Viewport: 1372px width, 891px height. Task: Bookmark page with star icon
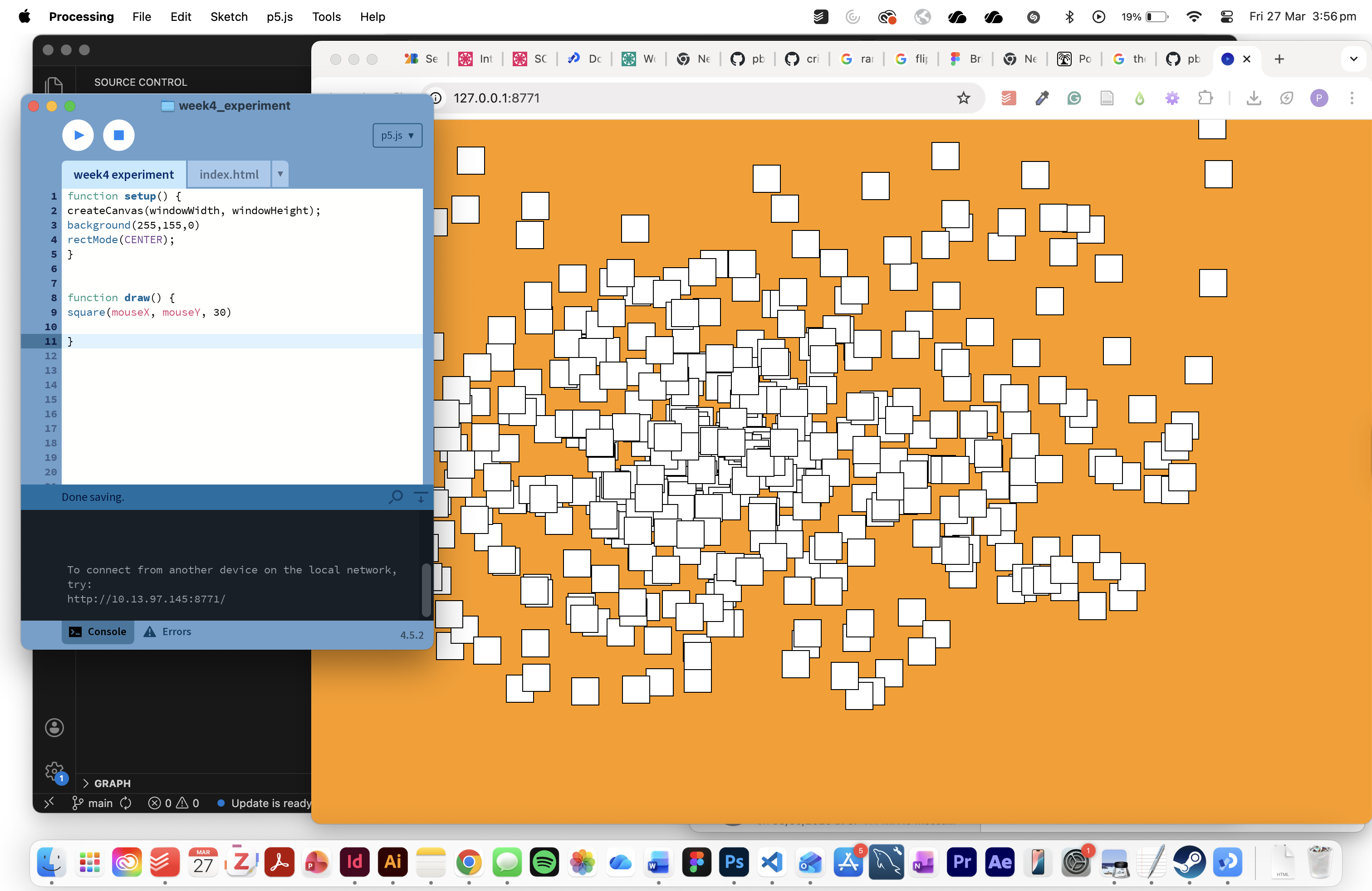(x=963, y=98)
